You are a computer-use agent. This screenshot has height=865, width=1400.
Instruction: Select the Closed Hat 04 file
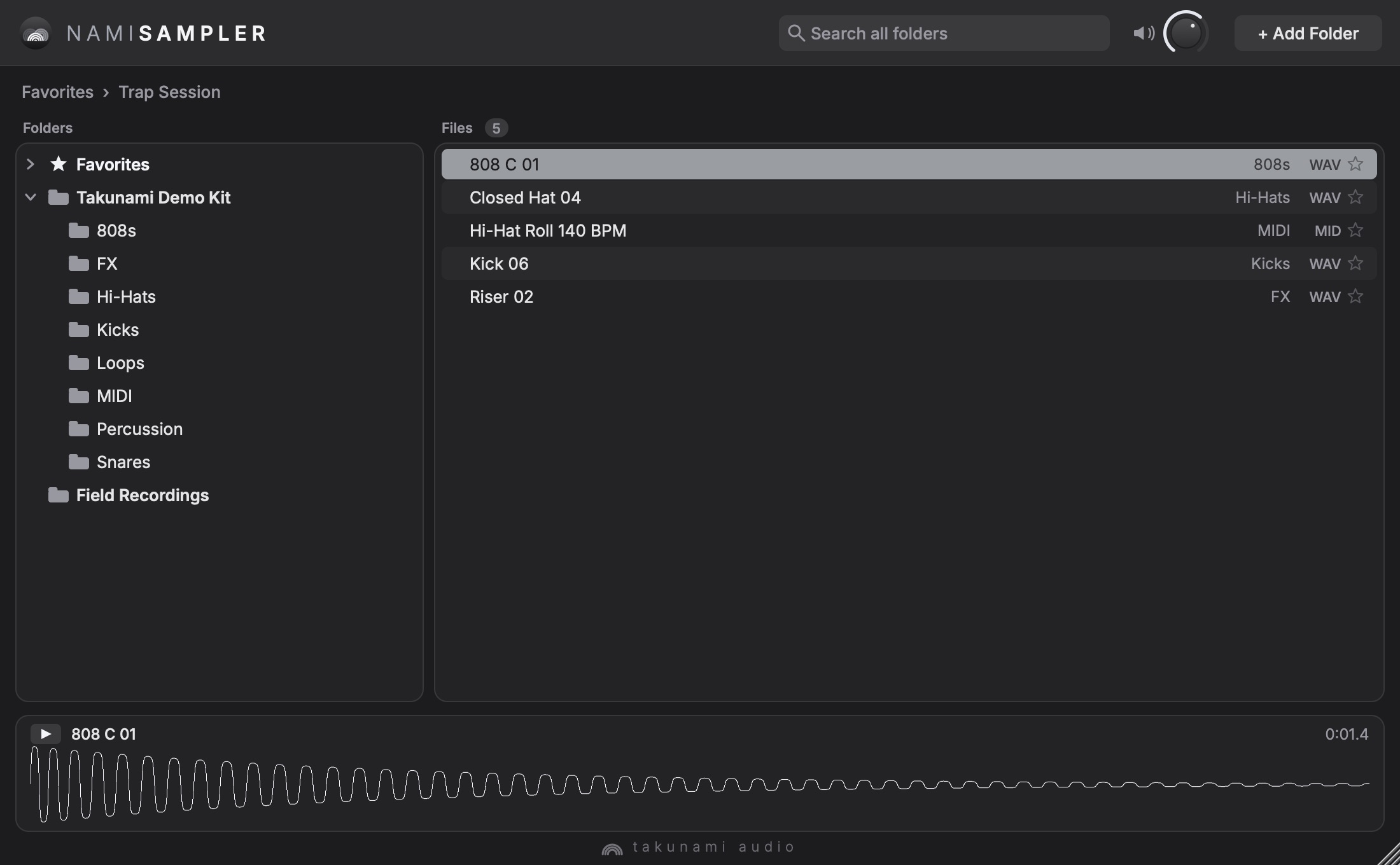point(909,197)
